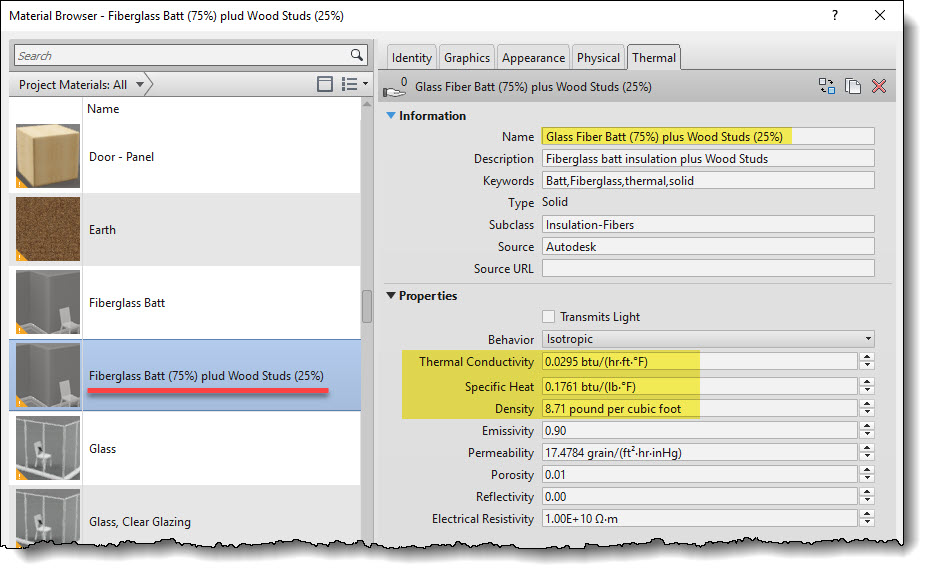
Task: Increase Density using its up stepper arrow
Action: [x=866, y=405]
